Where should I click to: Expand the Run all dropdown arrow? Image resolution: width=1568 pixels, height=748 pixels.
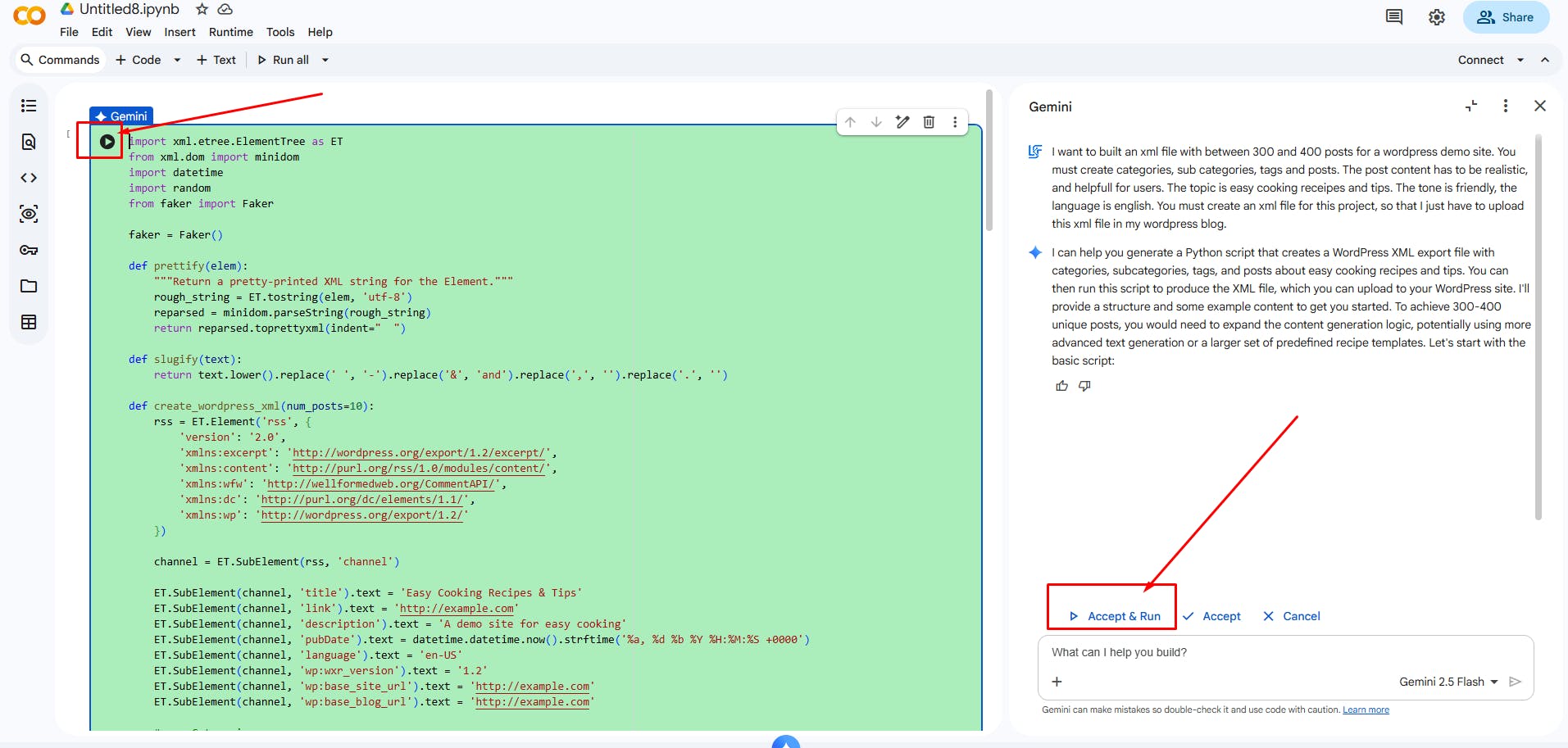325,60
